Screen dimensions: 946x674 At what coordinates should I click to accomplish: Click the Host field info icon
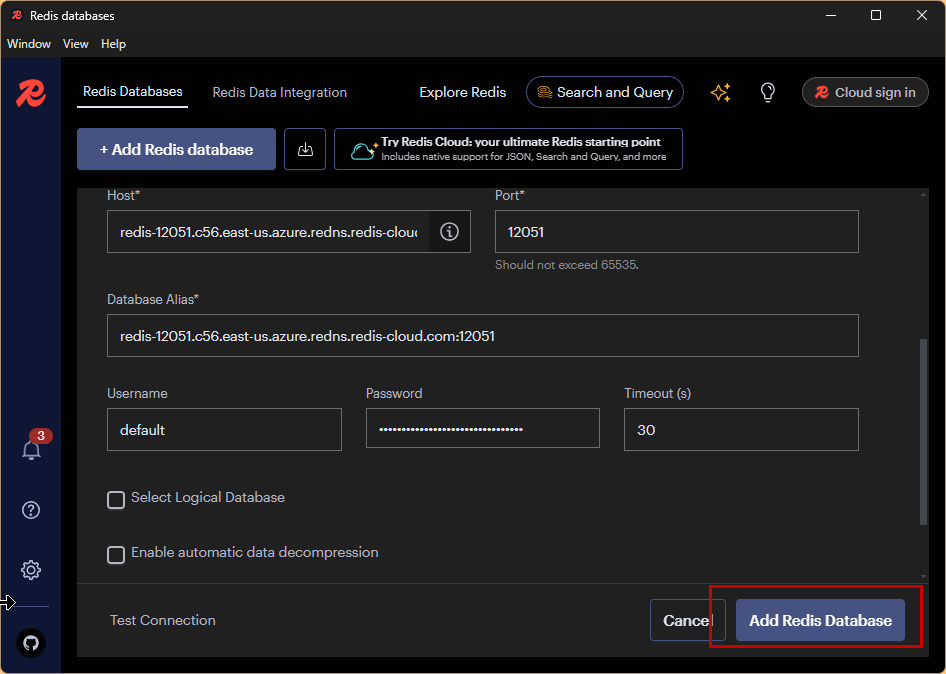coord(449,232)
